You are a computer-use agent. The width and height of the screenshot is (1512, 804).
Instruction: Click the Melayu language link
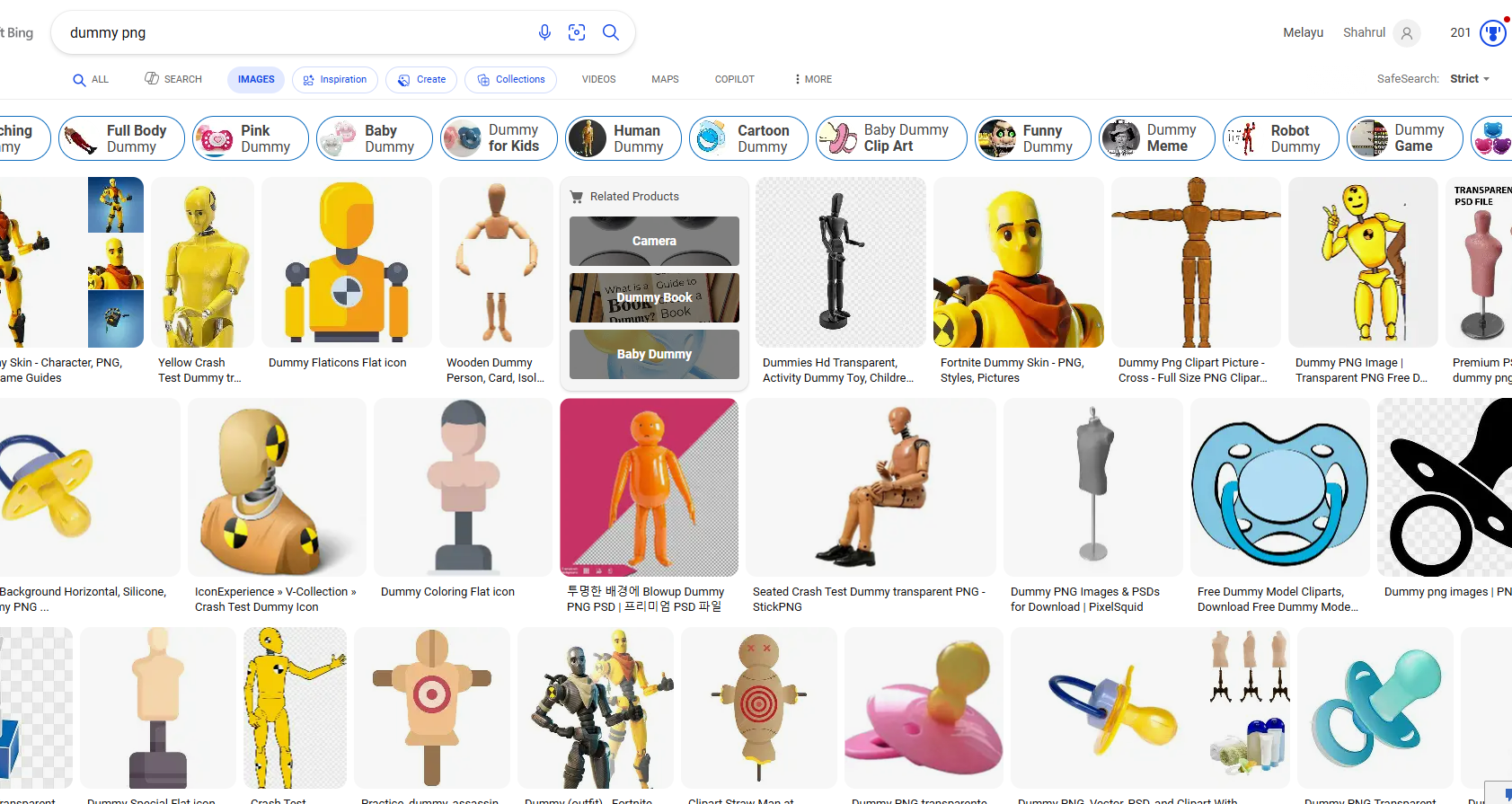(x=1303, y=33)
